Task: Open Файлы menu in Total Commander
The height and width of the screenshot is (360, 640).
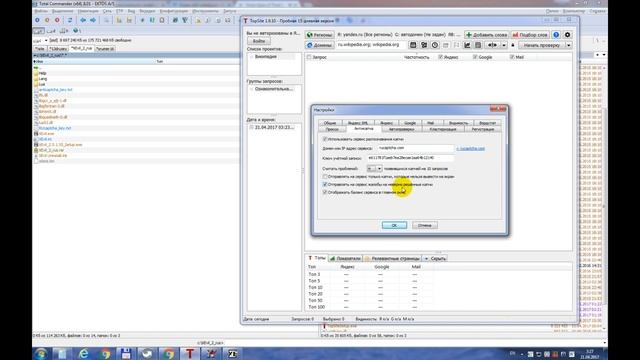Action: (x=41, y=11)
